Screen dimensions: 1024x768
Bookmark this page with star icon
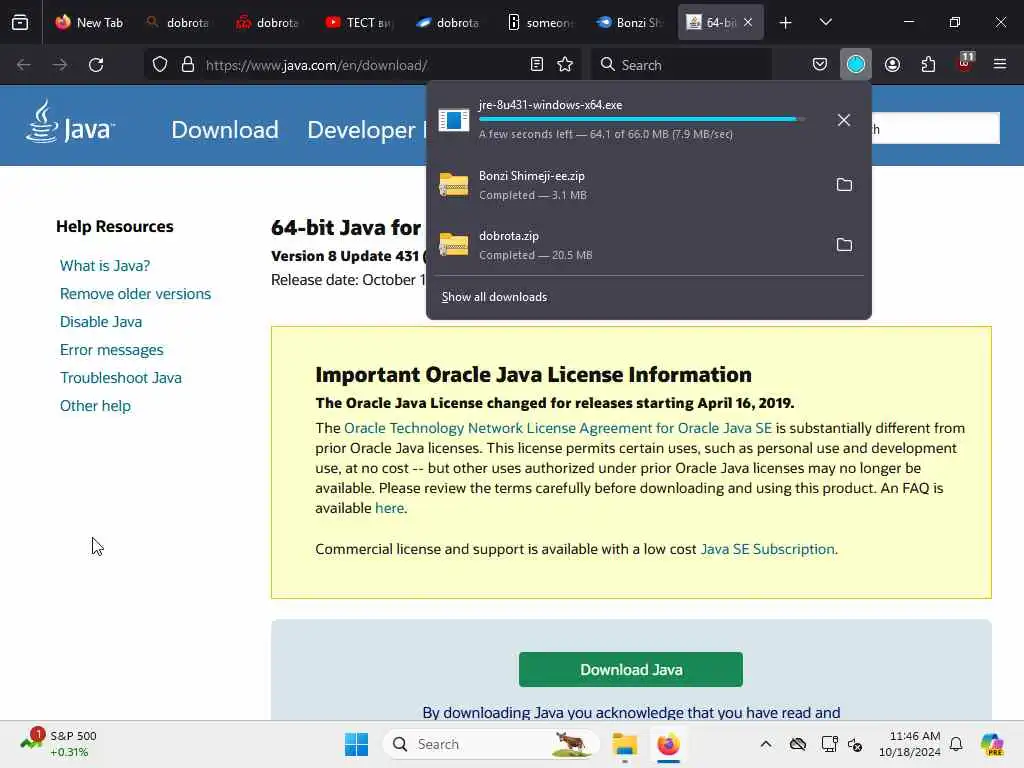[565, 65]
